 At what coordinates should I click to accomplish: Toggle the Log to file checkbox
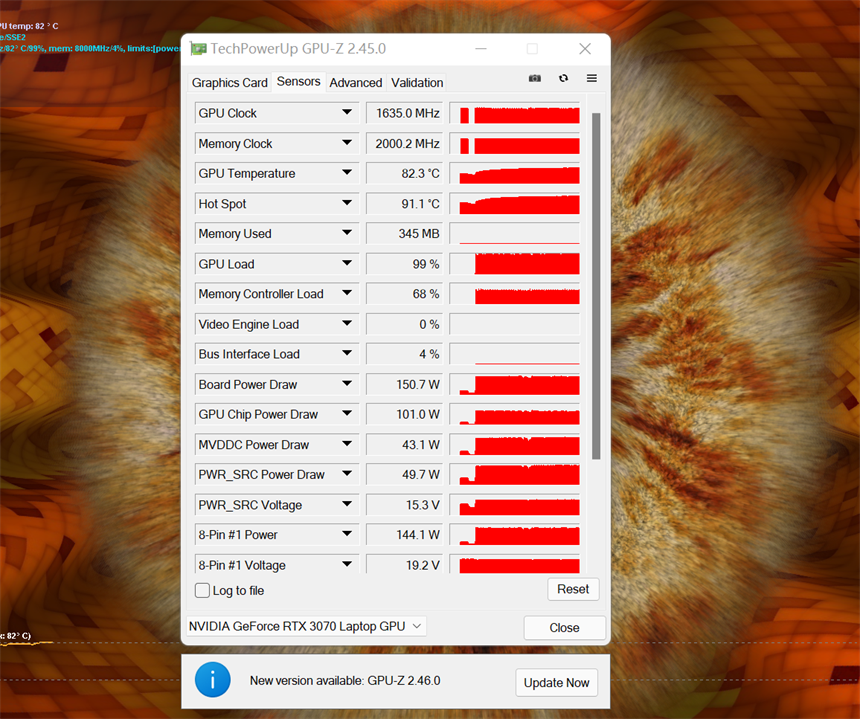pos(202,590)
